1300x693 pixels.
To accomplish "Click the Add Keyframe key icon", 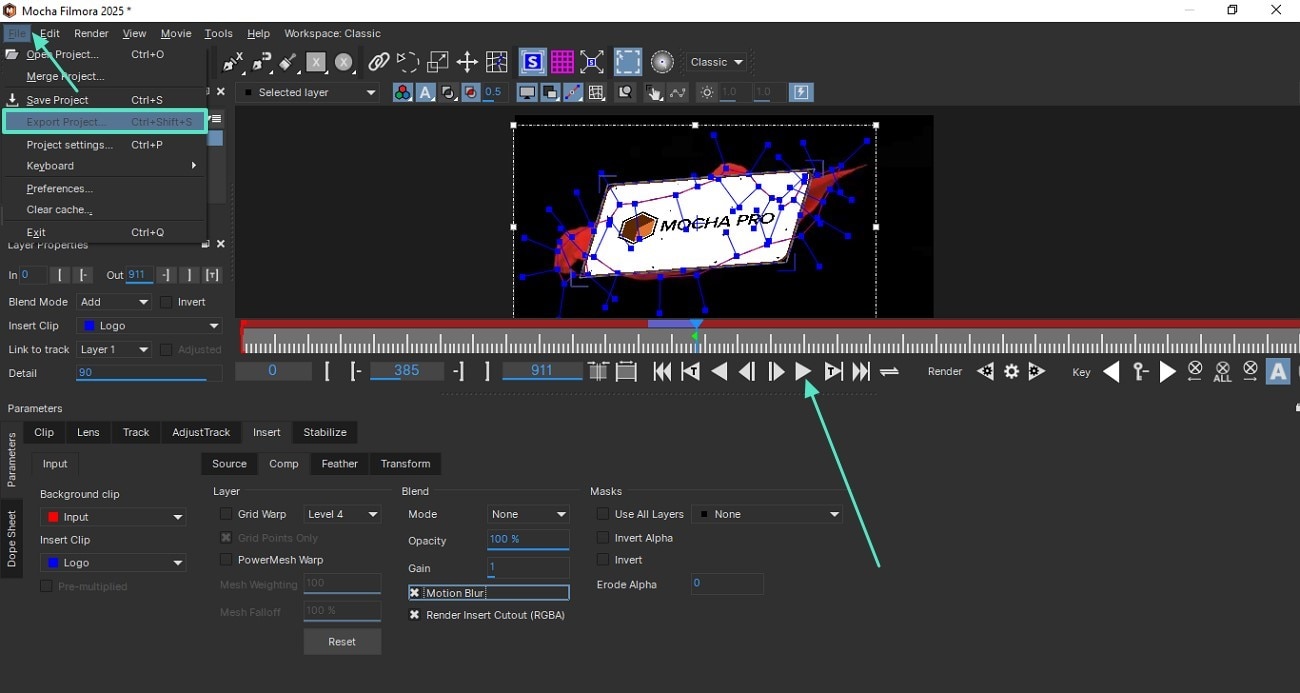I will point(1140,371).
